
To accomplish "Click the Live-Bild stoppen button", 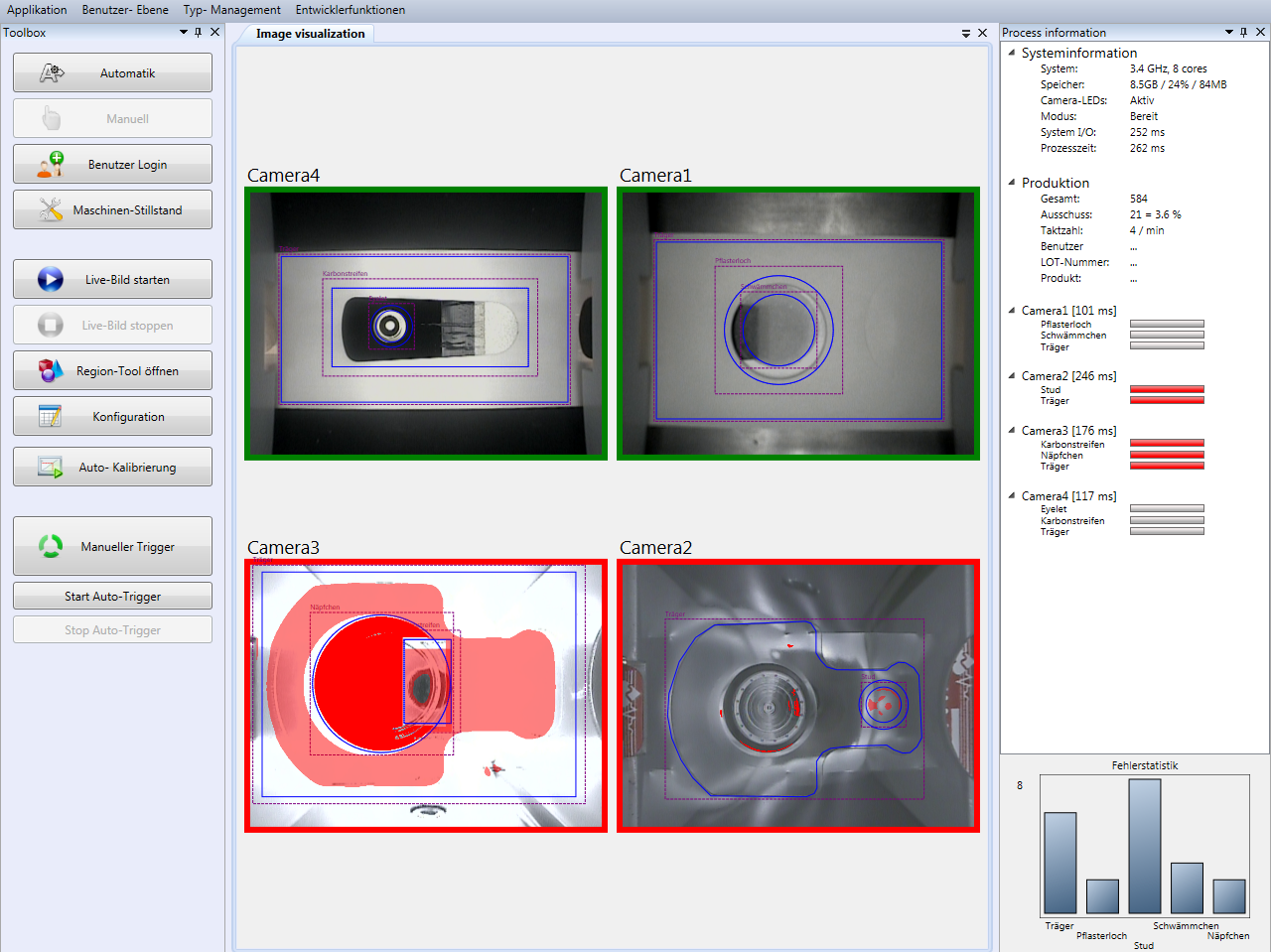I will [112, 325].
